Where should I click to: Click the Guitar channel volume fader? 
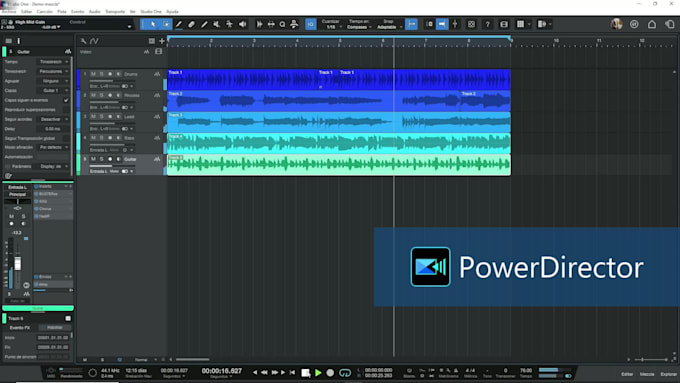18,263
